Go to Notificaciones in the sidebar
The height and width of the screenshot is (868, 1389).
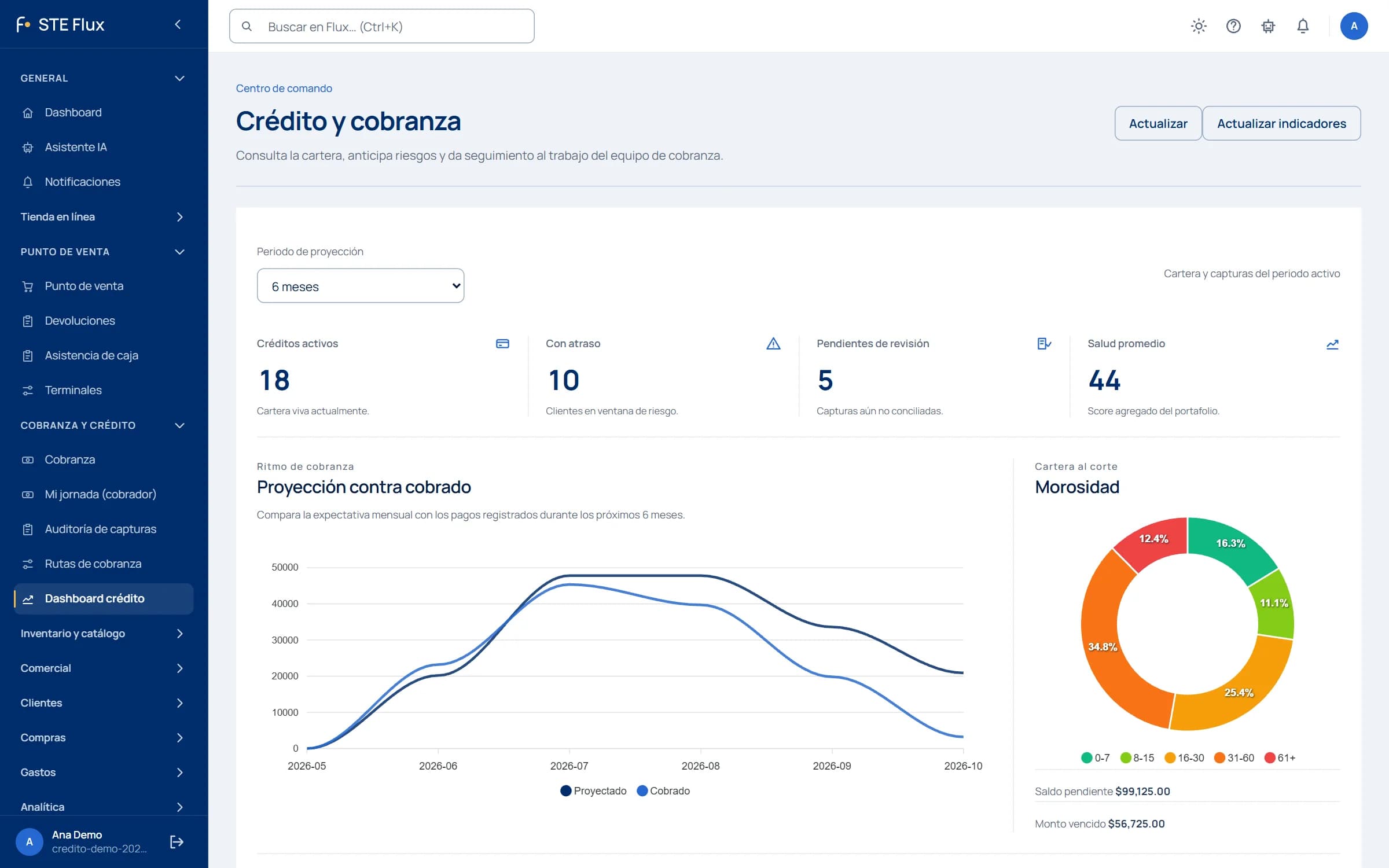(x=103, y=182)
